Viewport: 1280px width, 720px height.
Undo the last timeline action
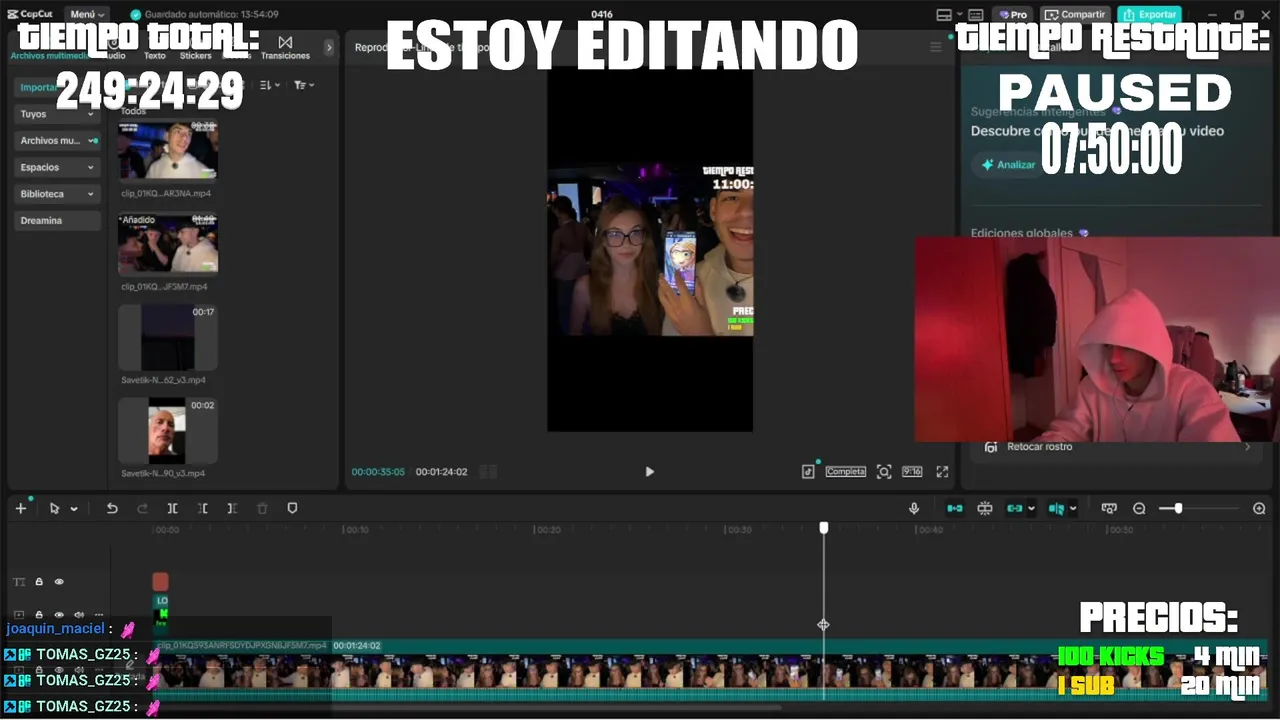coord(112,508)
